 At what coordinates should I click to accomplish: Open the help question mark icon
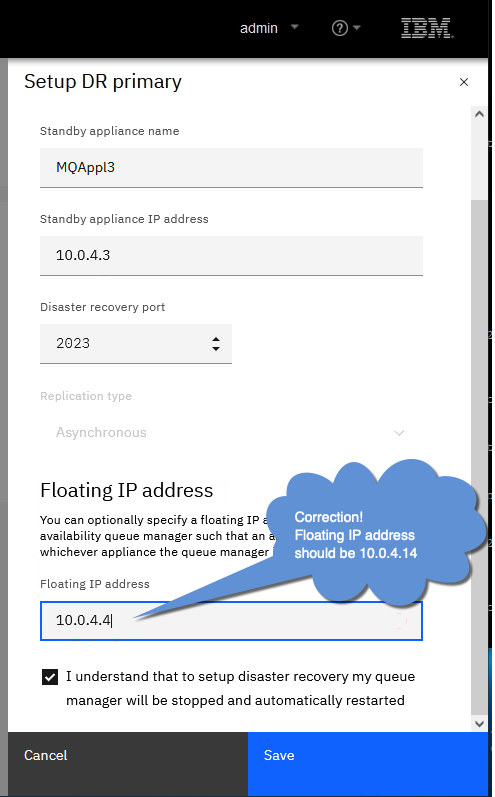[339, 28]
